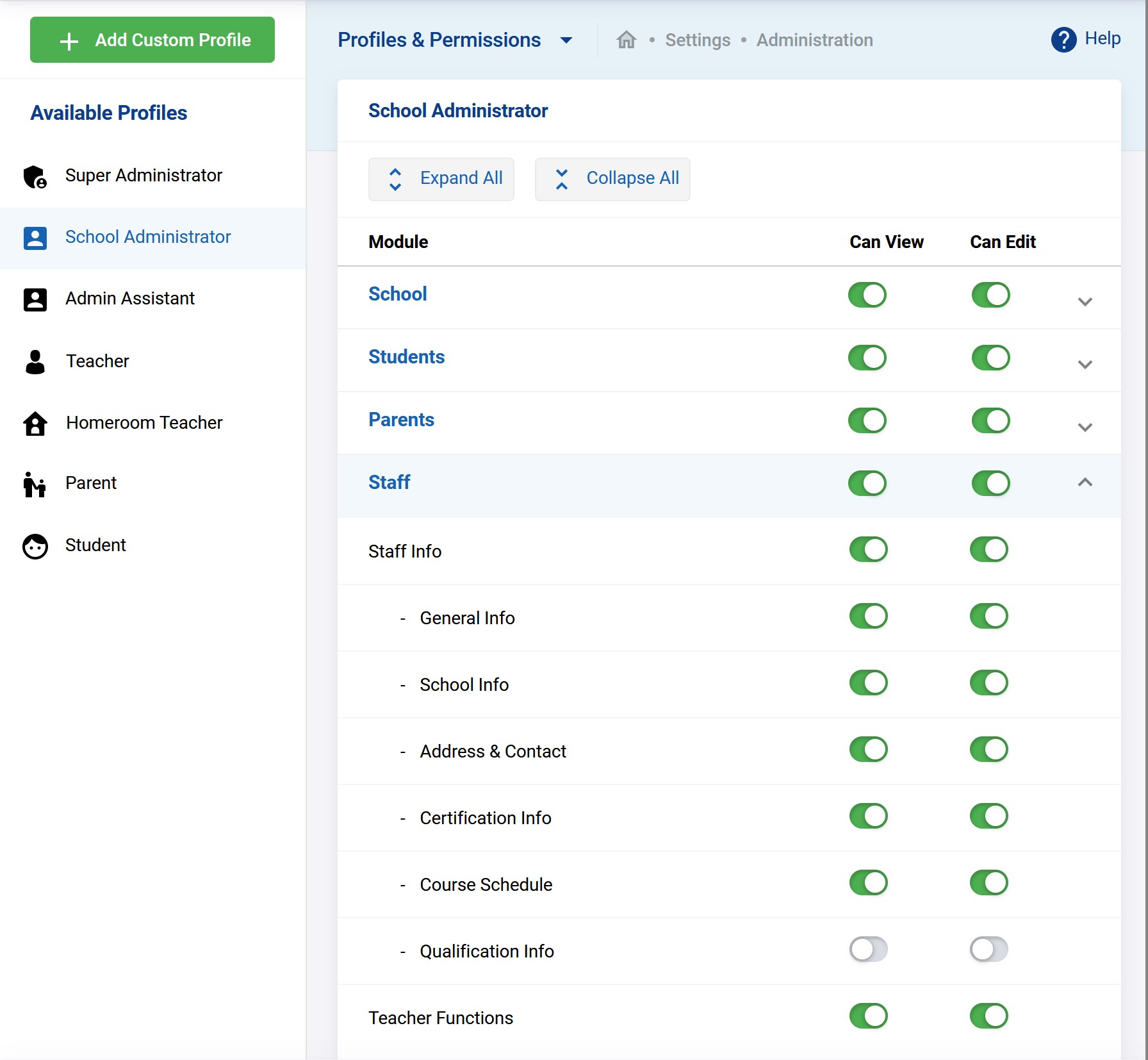The height and width of the screenshot is (1060, 1148).
Task: Expand the School module row chevron
Action: [1085, 301]
